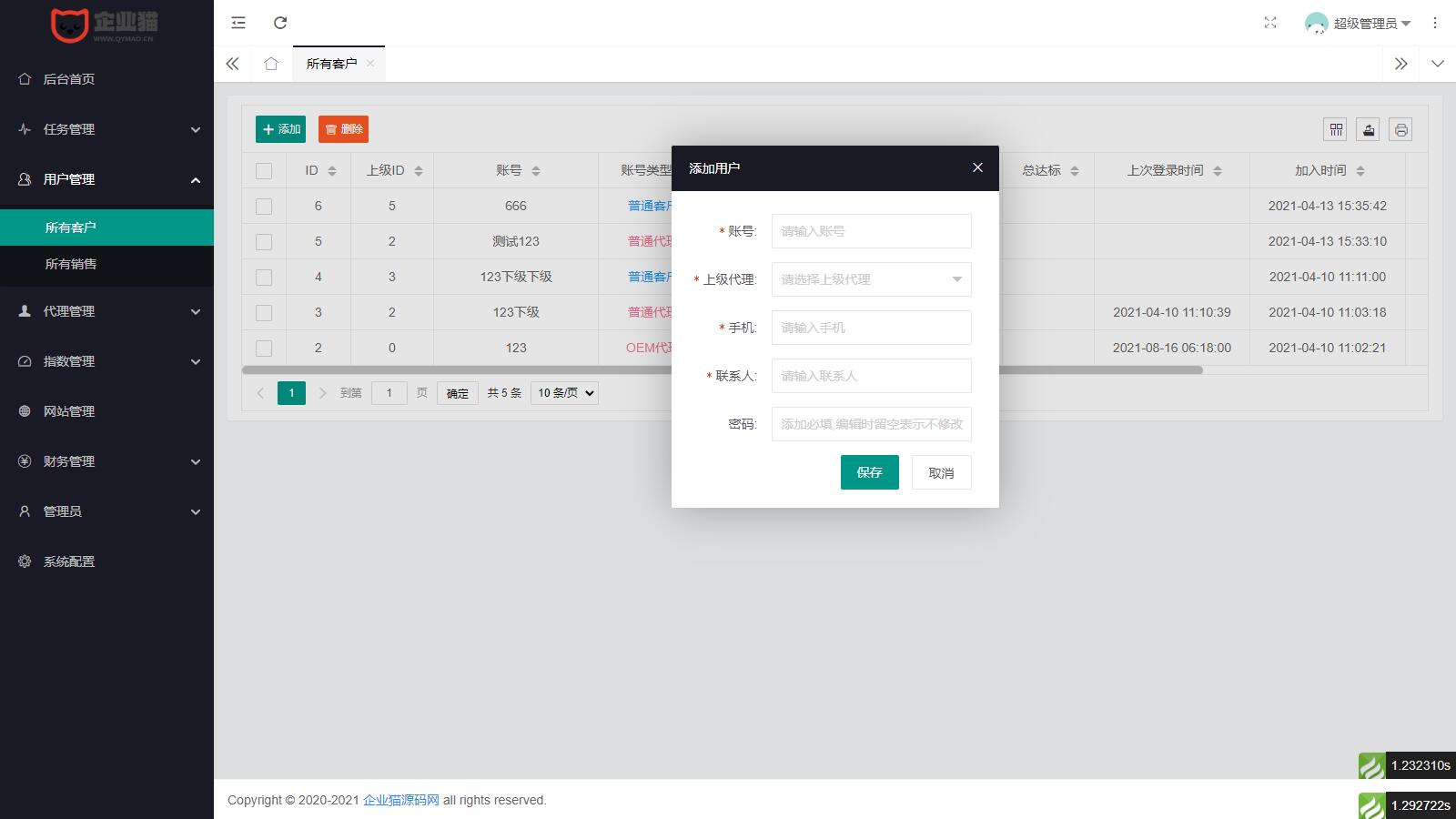This screenshot has height=819, width=1456.
Task: Tick the checkbox for row ID 6
Action: point(264,207)
